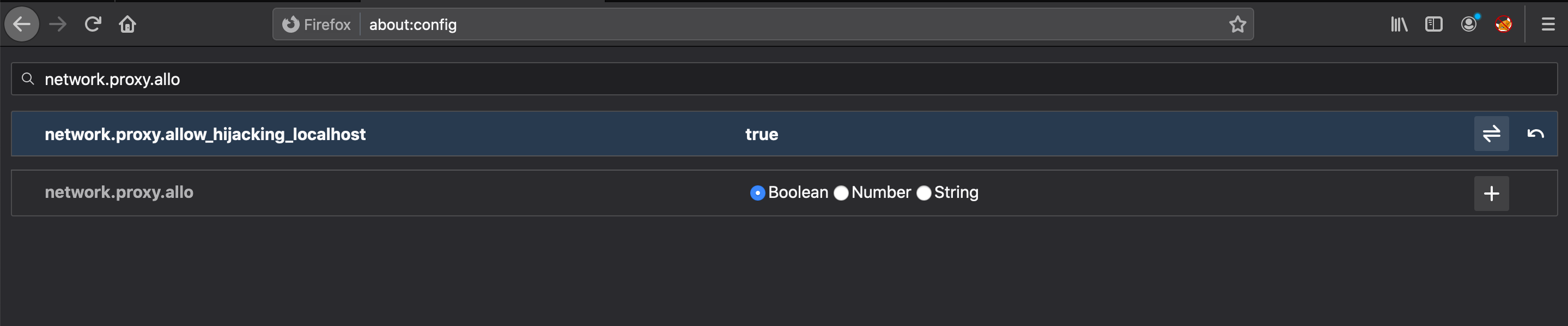
Task: Add the new network.proxy.allo preference
Action: (1491, 194)
